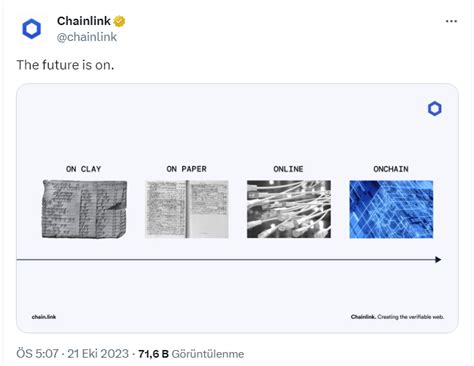Click the ONCHAIN label

391,169
